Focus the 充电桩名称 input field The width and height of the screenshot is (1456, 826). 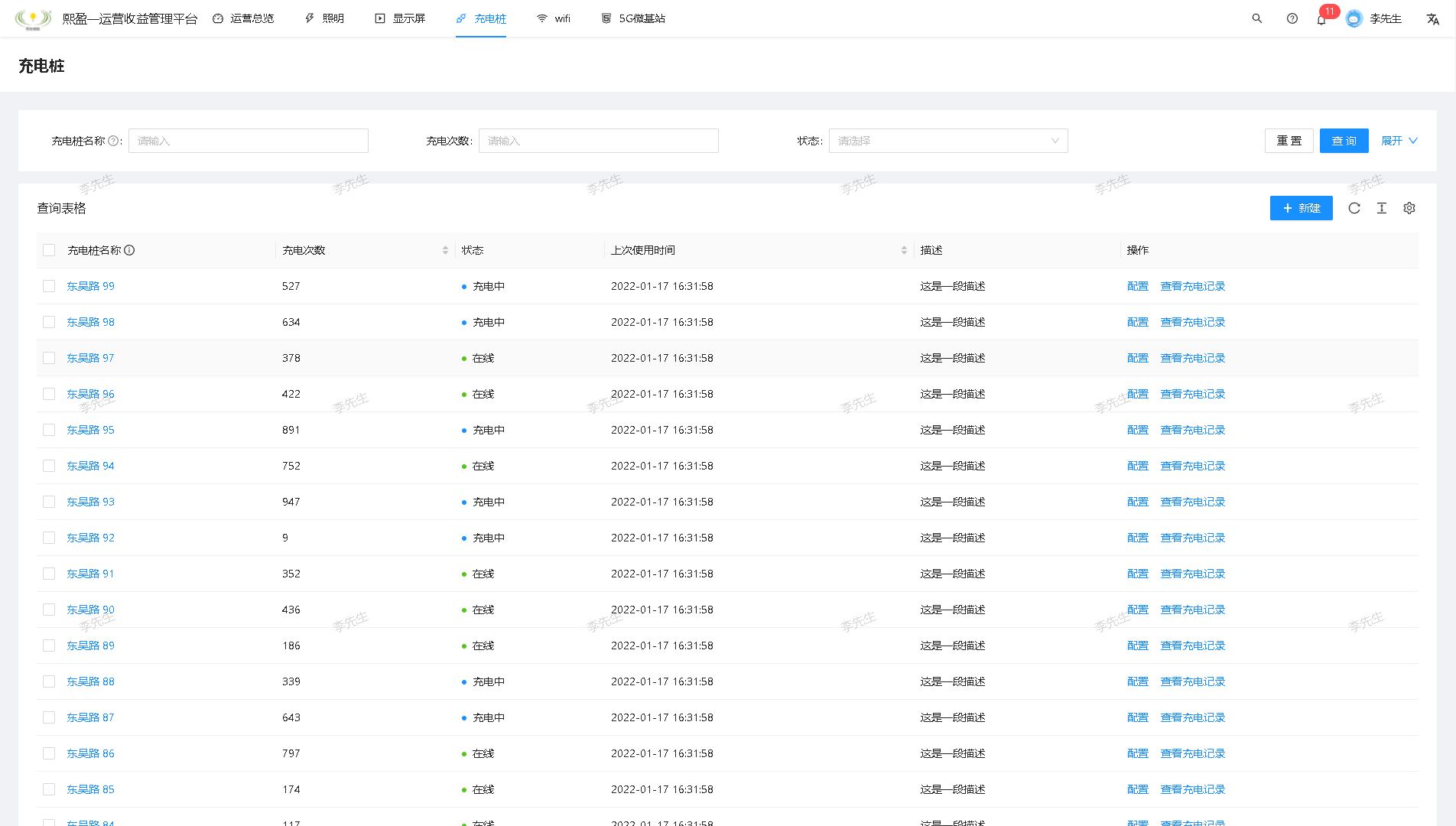tap(249, 141)
